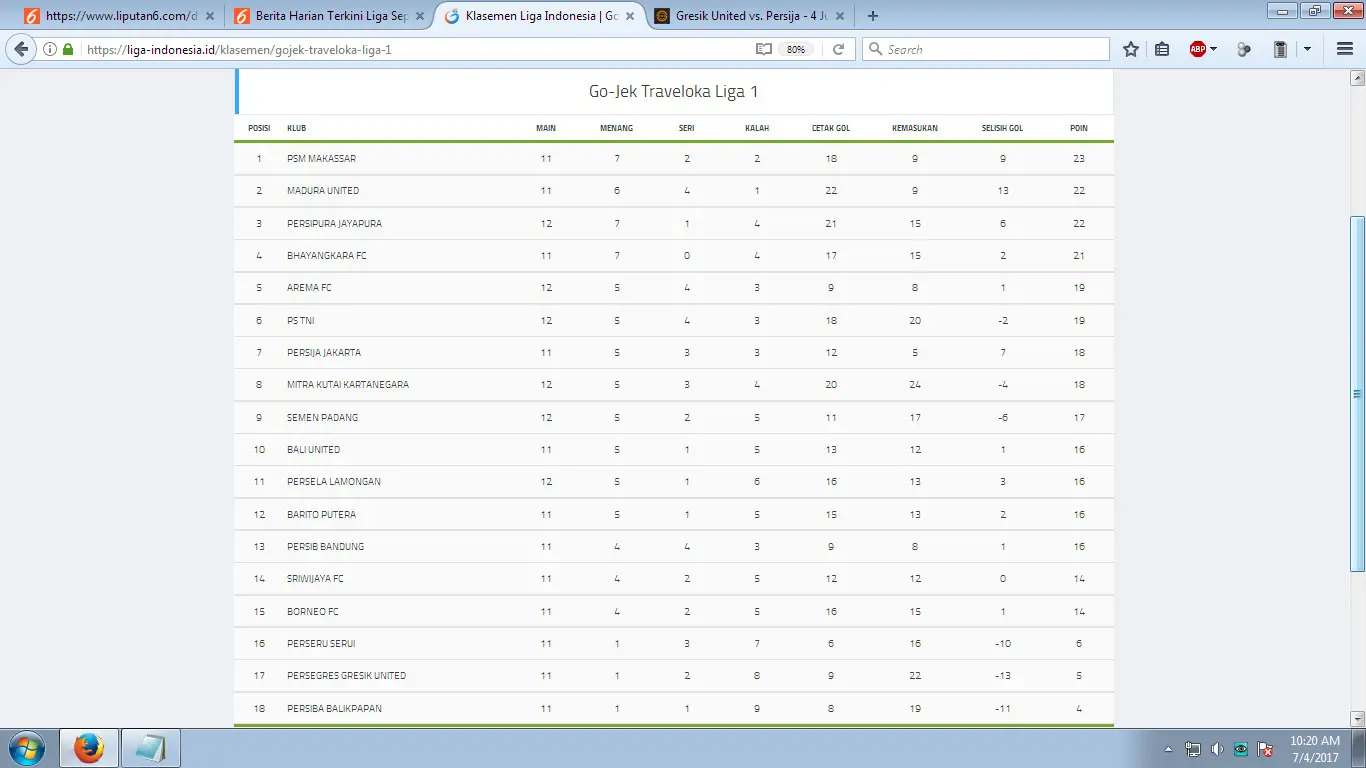The width and height of the screenshot is (1366, 768).
Task: Click the Firefox taskbar icon
Action: click(x=89, y=748)
